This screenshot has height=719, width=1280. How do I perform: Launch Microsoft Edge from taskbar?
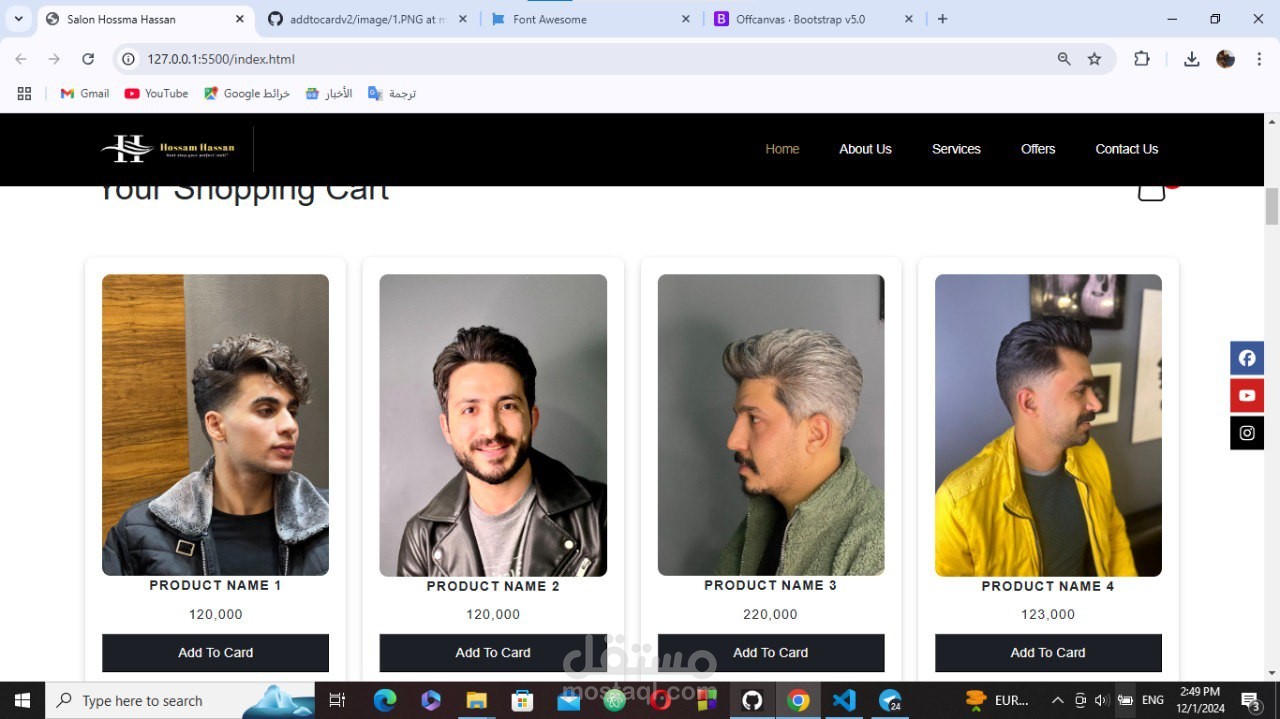(385, 700)
